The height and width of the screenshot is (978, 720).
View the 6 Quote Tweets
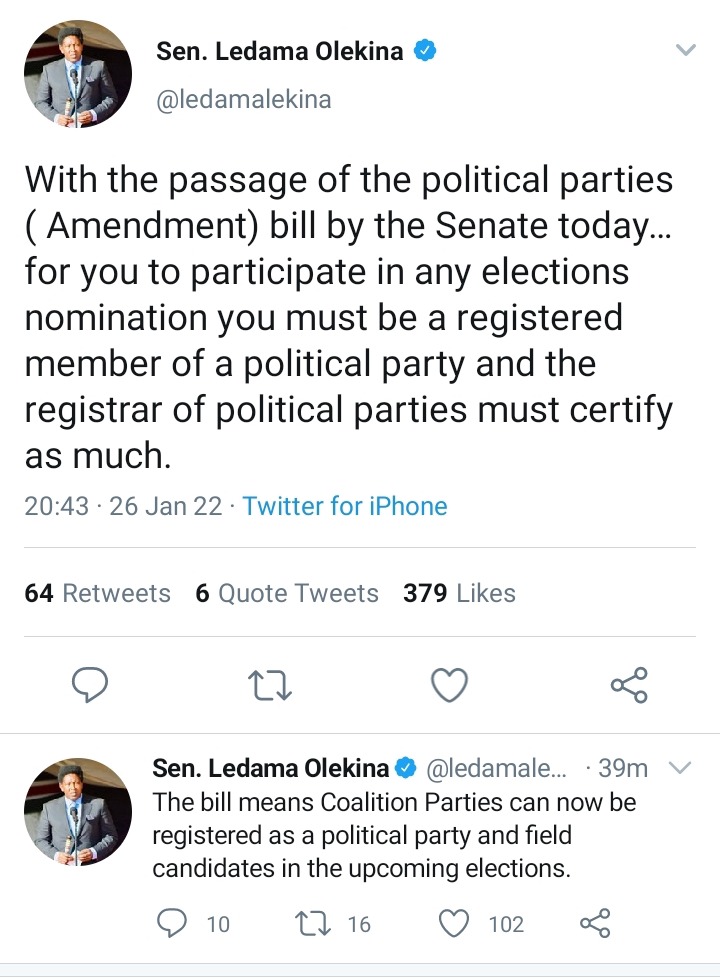click(x=287, y=593)
